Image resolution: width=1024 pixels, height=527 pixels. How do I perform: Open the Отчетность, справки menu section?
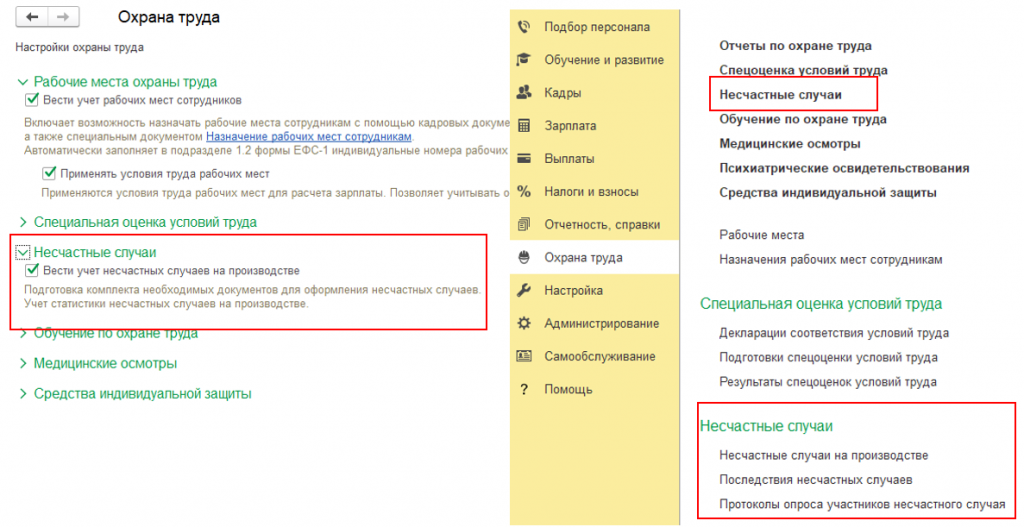594,225
